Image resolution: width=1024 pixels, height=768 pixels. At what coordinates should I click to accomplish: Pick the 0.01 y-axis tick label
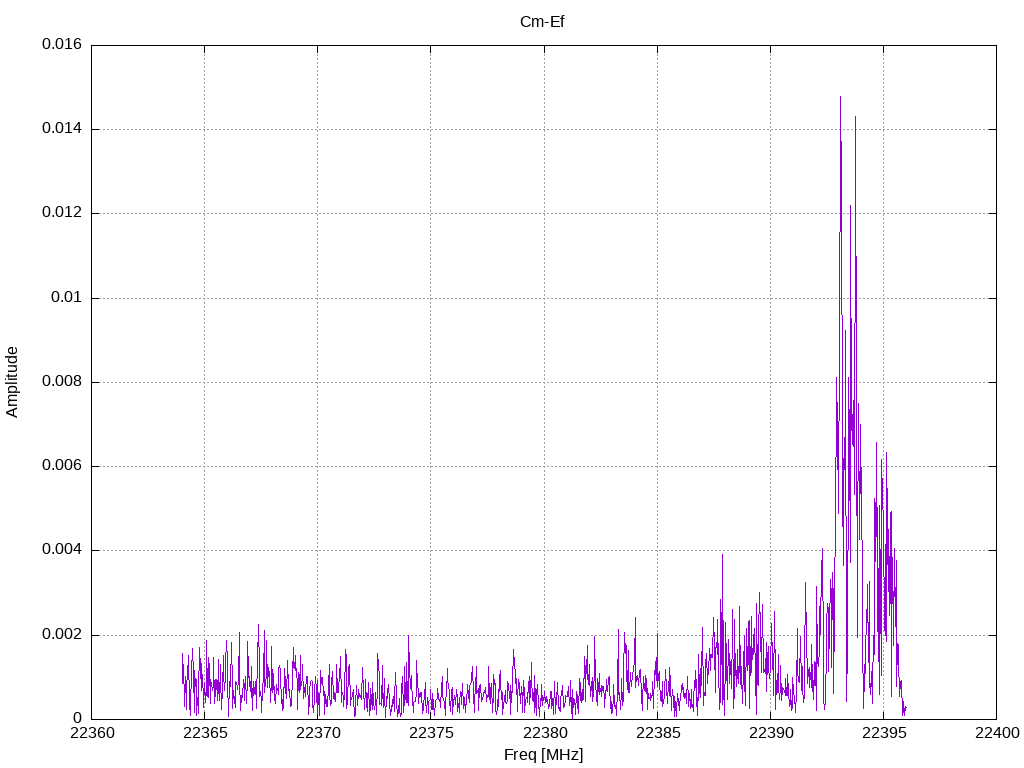66,298
